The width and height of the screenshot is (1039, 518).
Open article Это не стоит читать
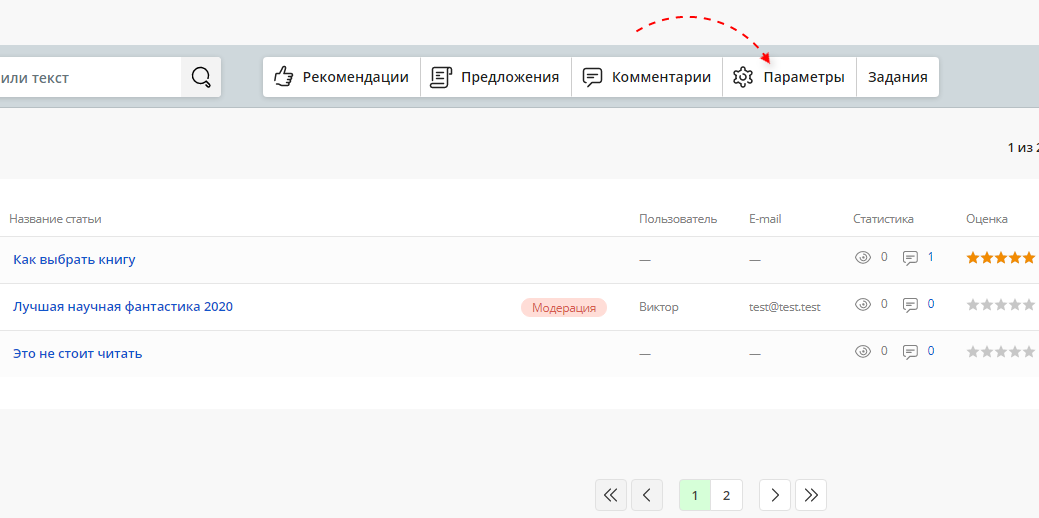pyautogui.click(x=77, y=353)
